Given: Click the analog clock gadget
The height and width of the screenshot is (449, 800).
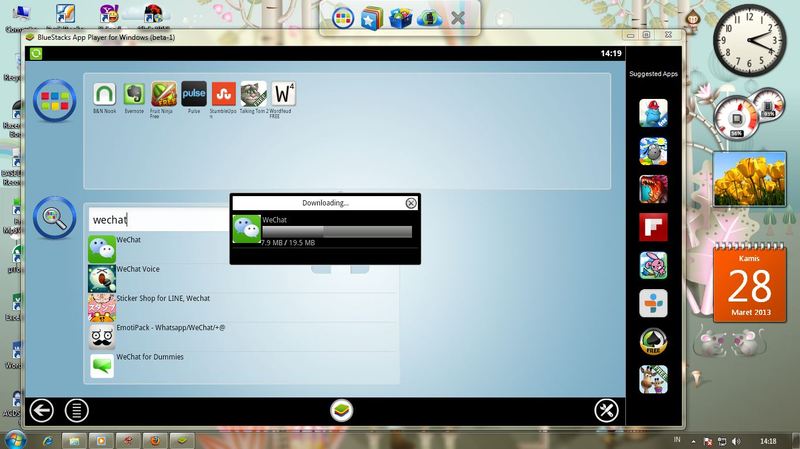Looking at the screenshot, I should pyautogui.click(x=749, y=41).
